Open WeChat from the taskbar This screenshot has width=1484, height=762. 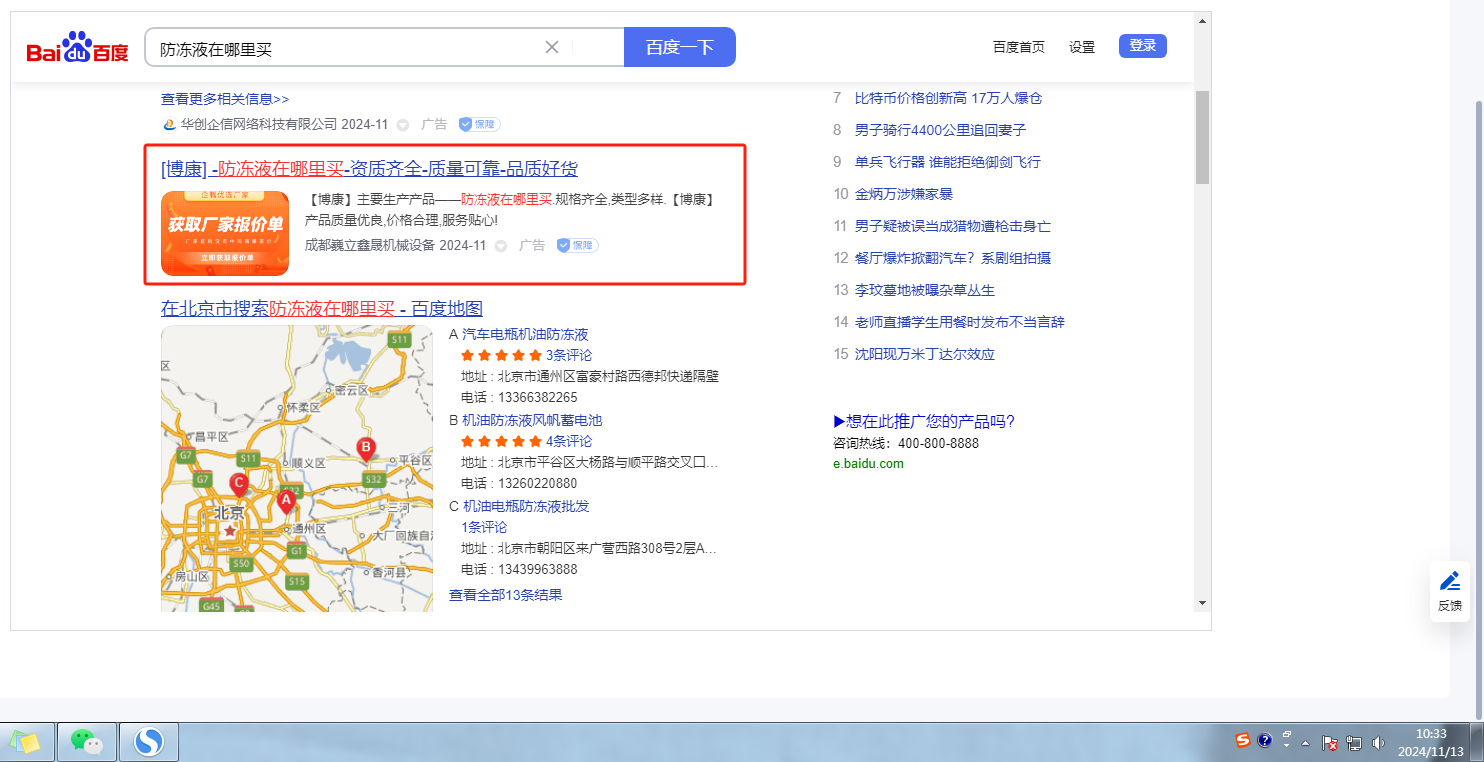tap(86, 742)
